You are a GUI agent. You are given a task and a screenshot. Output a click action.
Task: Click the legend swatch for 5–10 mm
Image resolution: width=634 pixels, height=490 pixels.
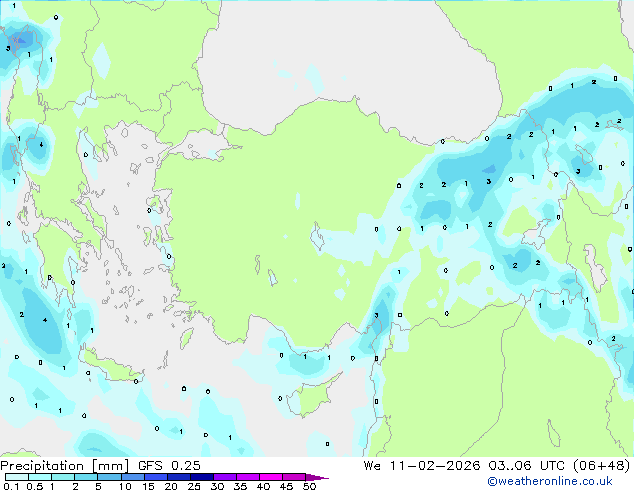pos(109,477)
